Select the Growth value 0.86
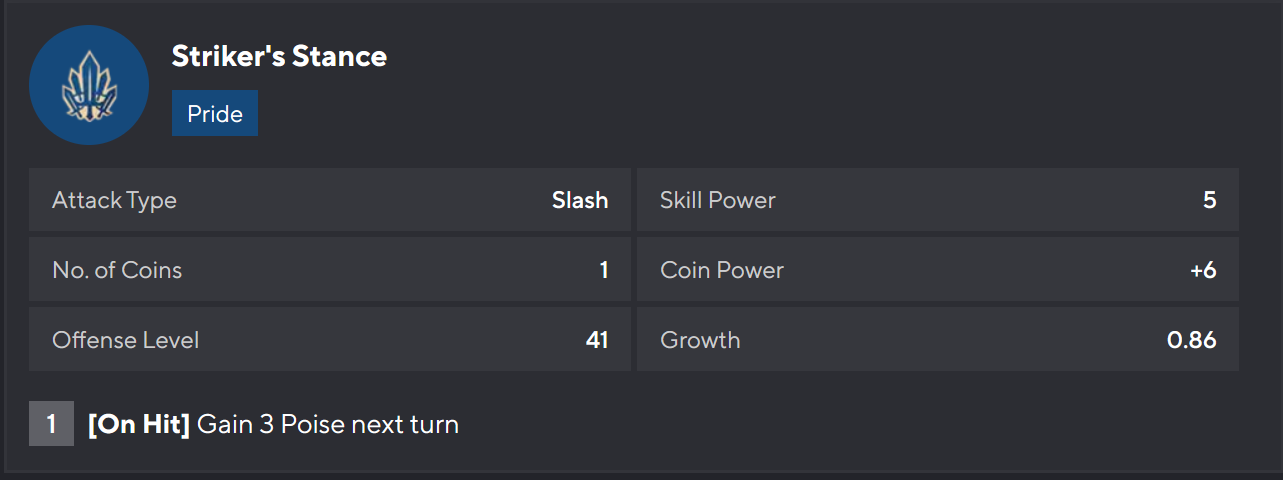This screenshot has height=480, width=1283. pyautogui.click(x=1191, y=340)
